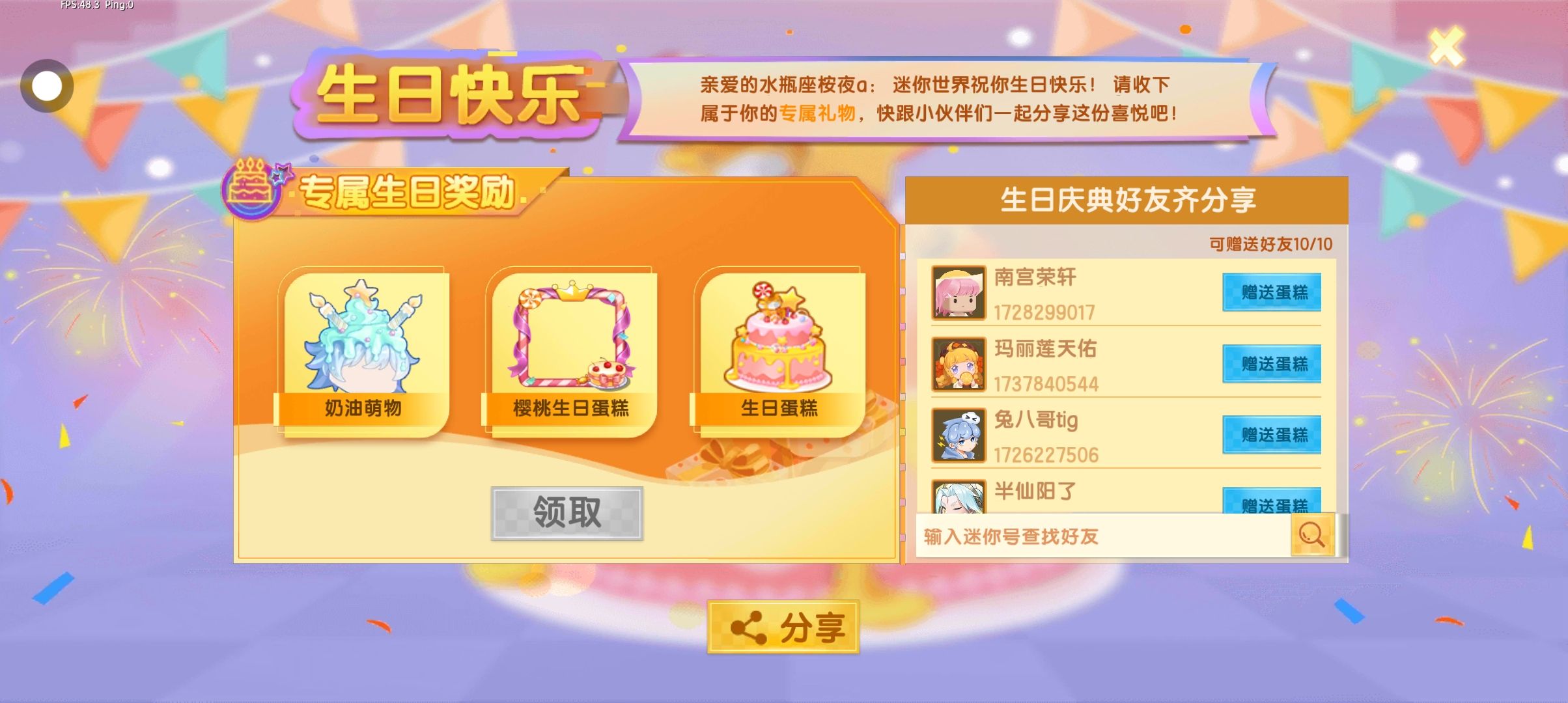Open 半仙阳了's avatar thumbnail
The width and height of the screenshot is (1568, 703).
tap(958, 497)
